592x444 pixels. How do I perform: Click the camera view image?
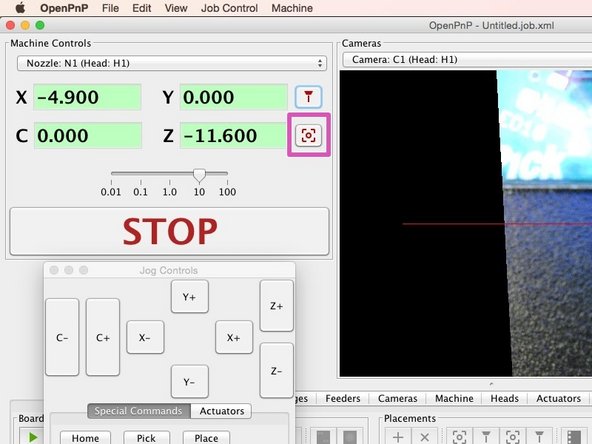point(466,223)
